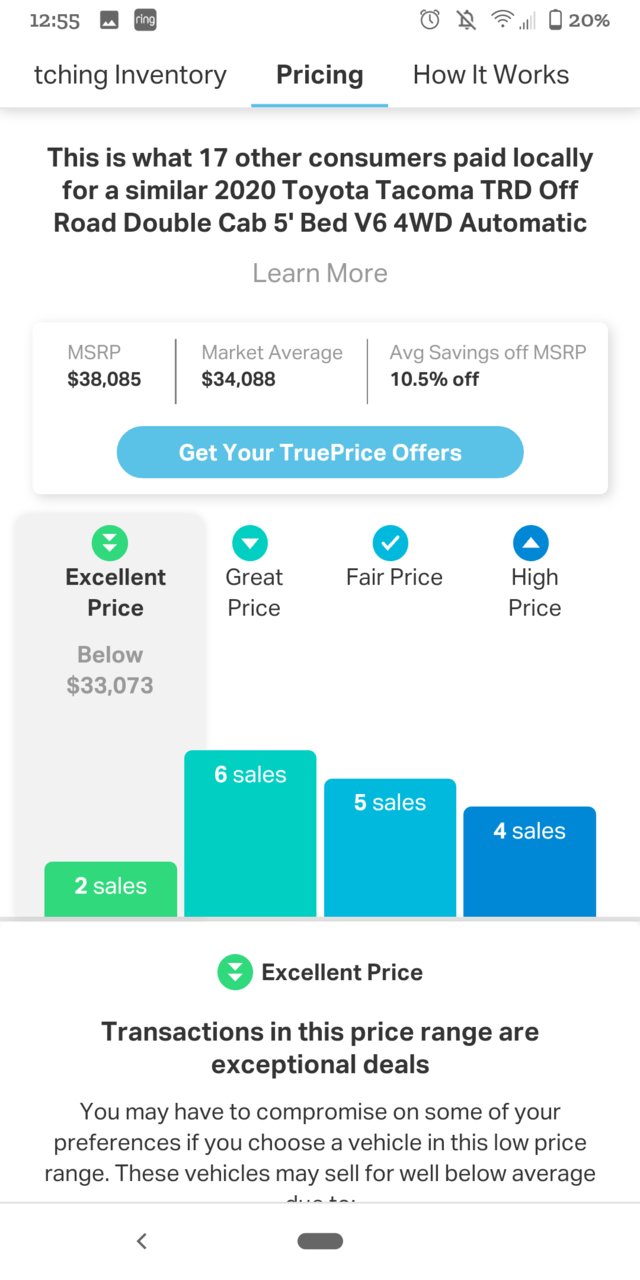Select the dark blue 4 sales bar
640x1280 pixels.
(530, 861)
